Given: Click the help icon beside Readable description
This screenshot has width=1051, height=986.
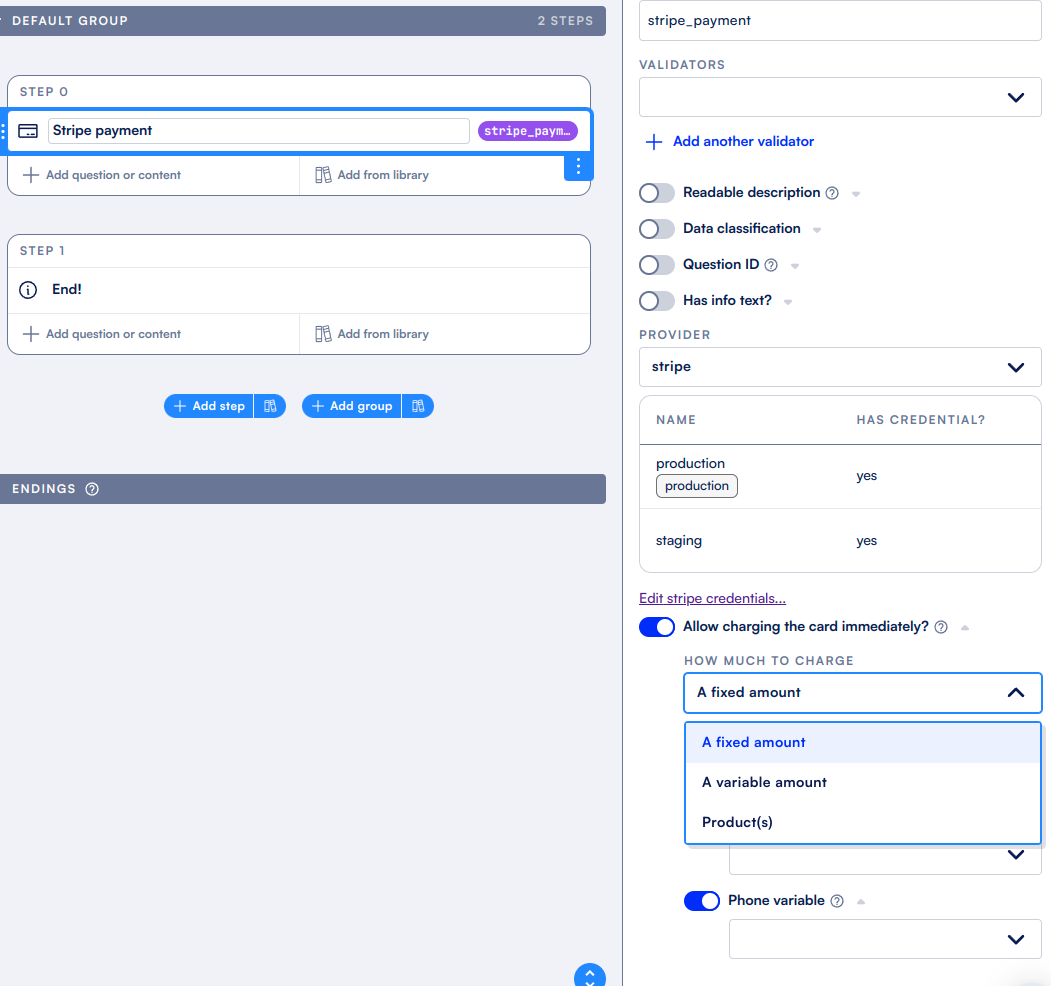Looking at the screenshot, I should [832, 193].
